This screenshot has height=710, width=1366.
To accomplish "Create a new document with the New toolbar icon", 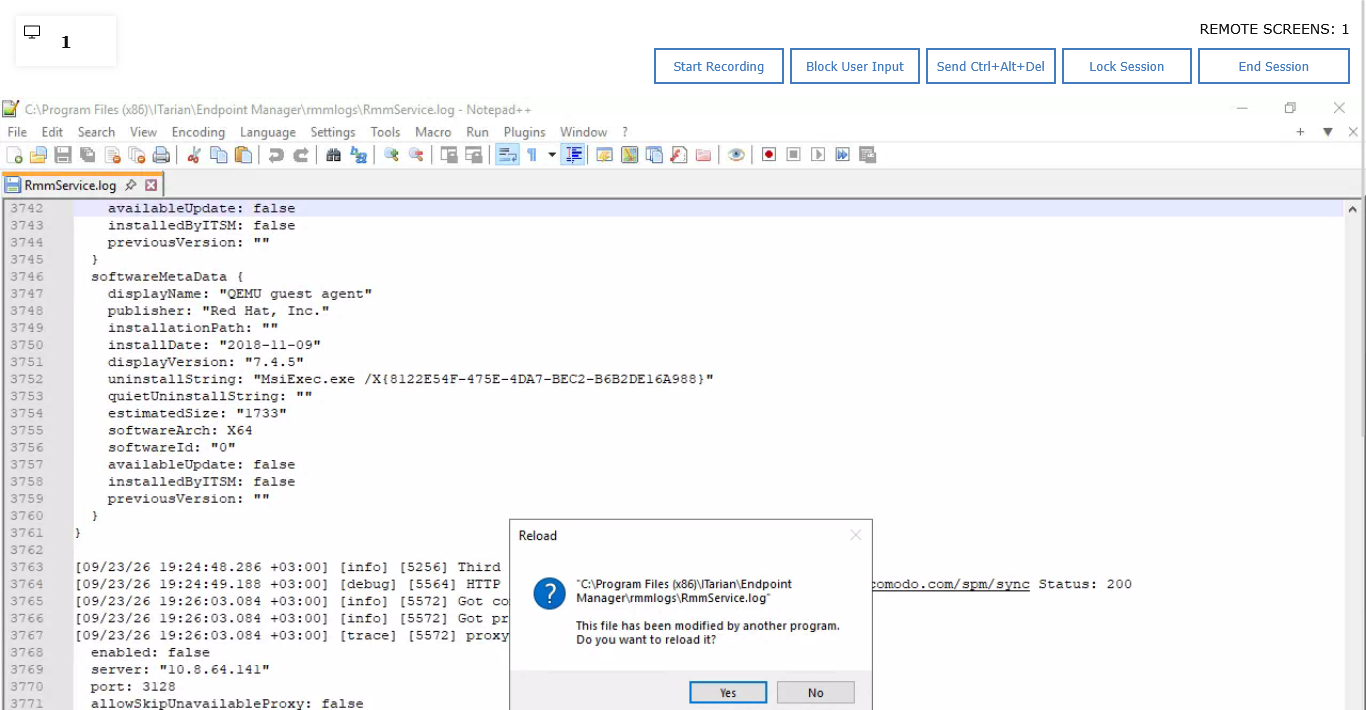I will coord(14,155).
